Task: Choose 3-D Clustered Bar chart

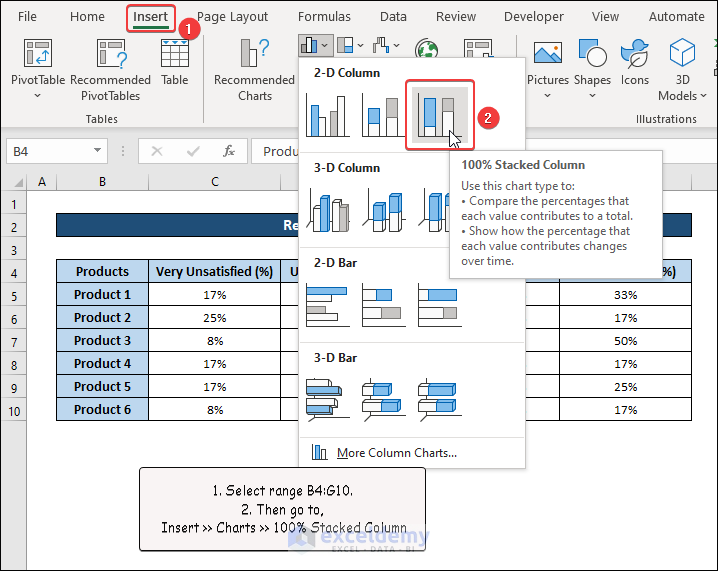Action: [x=328, y=400]
